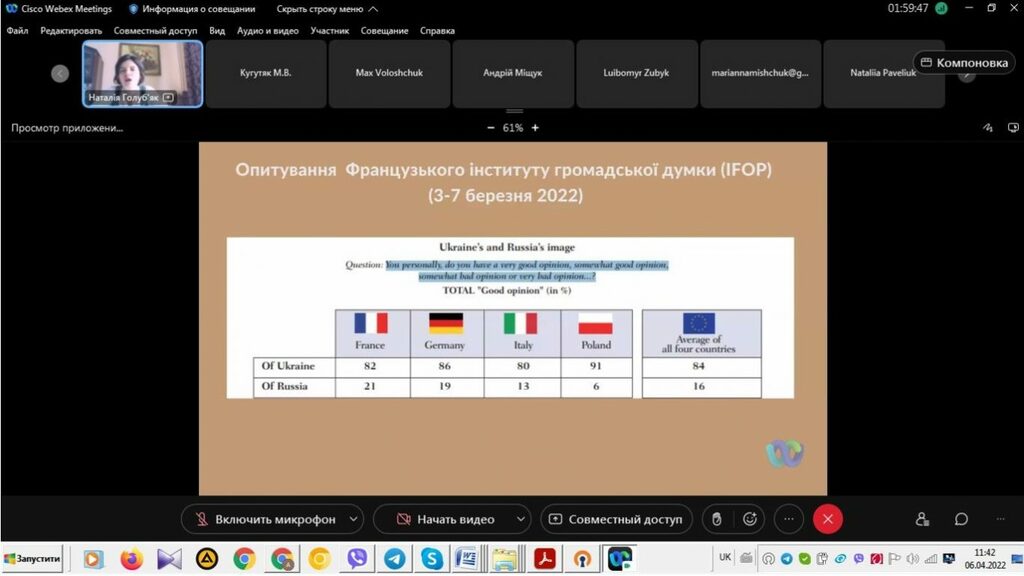Open the Компоновка layout menu

[963, 63]
